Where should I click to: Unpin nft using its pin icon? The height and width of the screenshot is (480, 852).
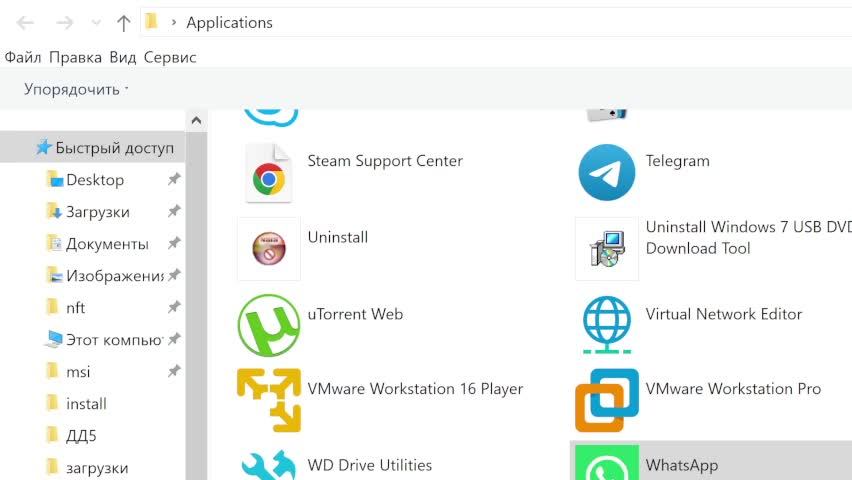pyautogui.click(x=174, y=307)
